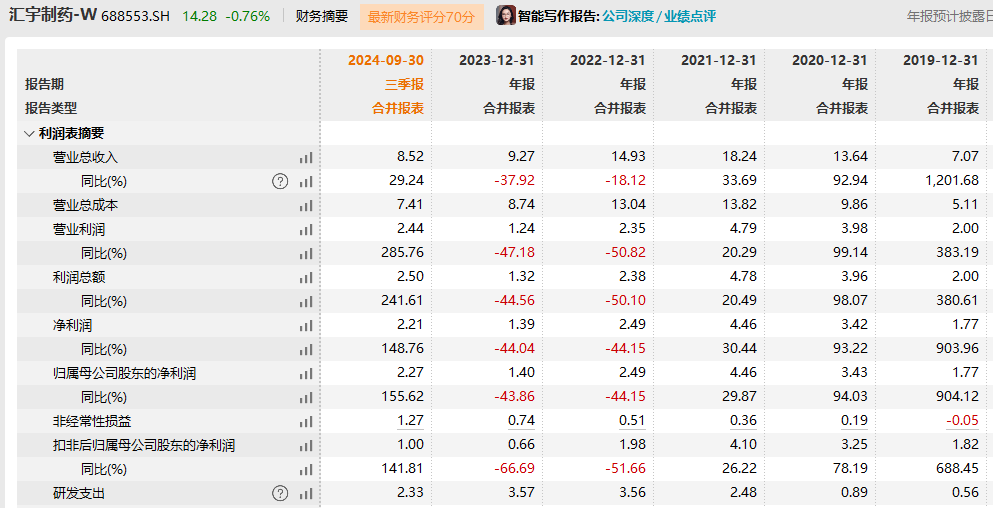Viewport: 993px width, 508px height.
Task: Select the 利润总额 row label
Action: click(79, 277)
